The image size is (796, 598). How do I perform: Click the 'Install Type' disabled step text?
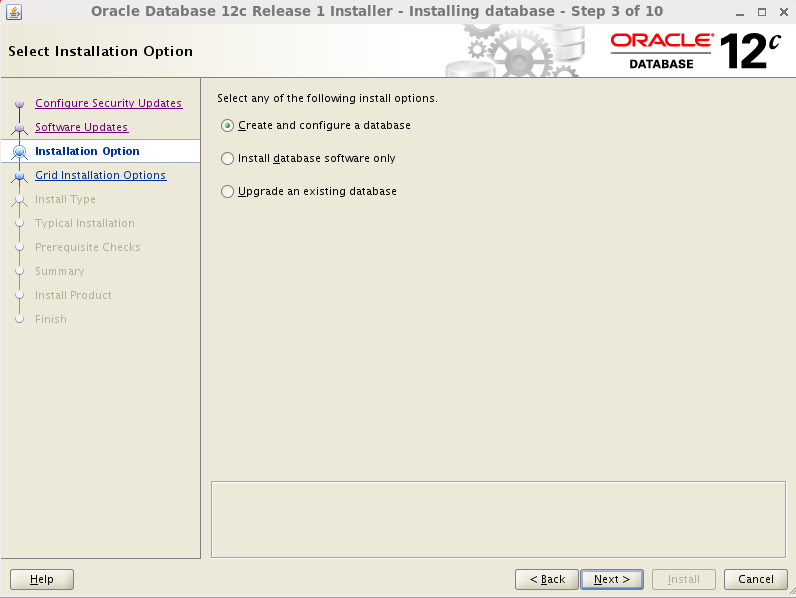point(65,199)
